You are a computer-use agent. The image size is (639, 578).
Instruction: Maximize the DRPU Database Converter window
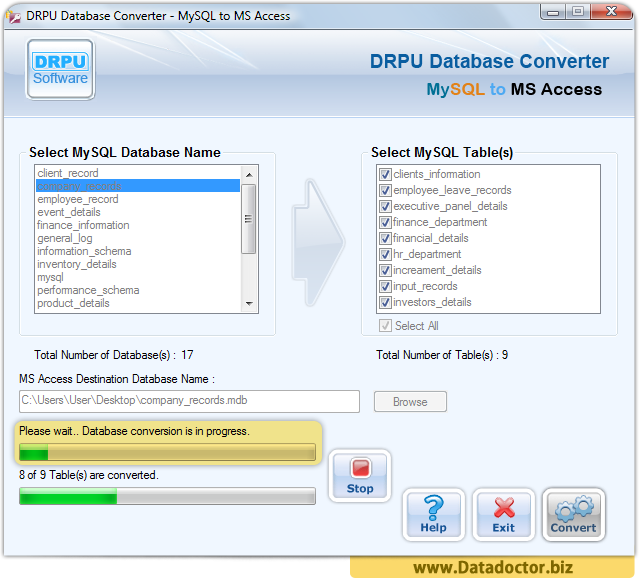click(x=577, y=12)
